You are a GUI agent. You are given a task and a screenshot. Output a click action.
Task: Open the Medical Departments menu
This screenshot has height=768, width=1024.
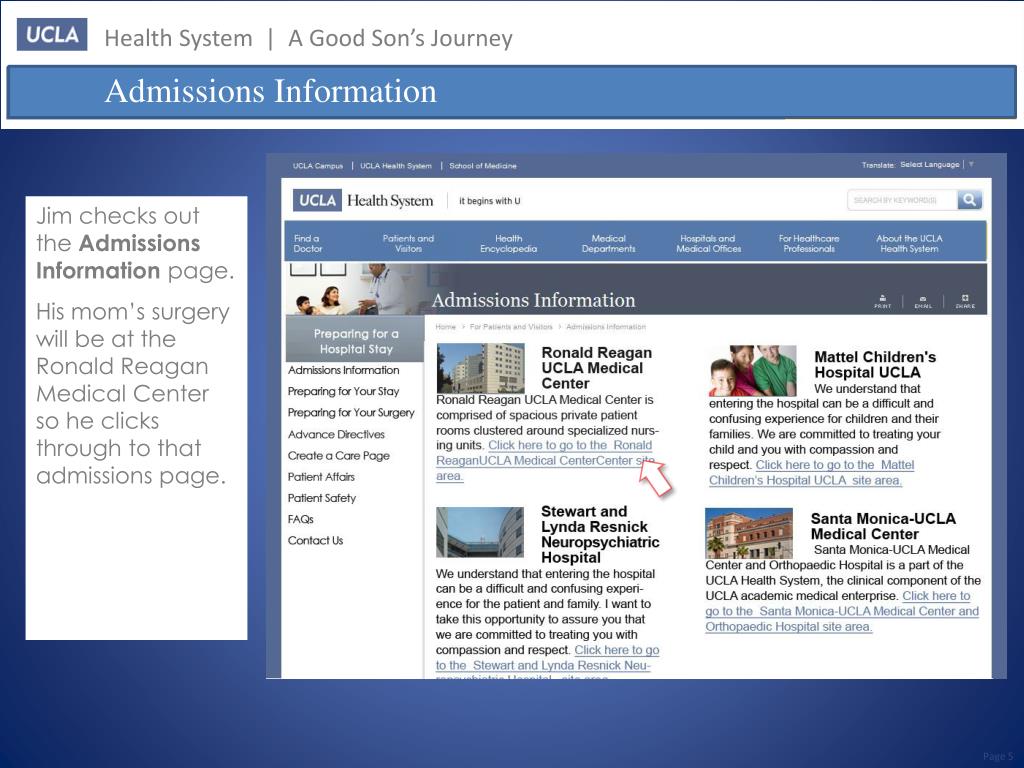coord(609,244)
